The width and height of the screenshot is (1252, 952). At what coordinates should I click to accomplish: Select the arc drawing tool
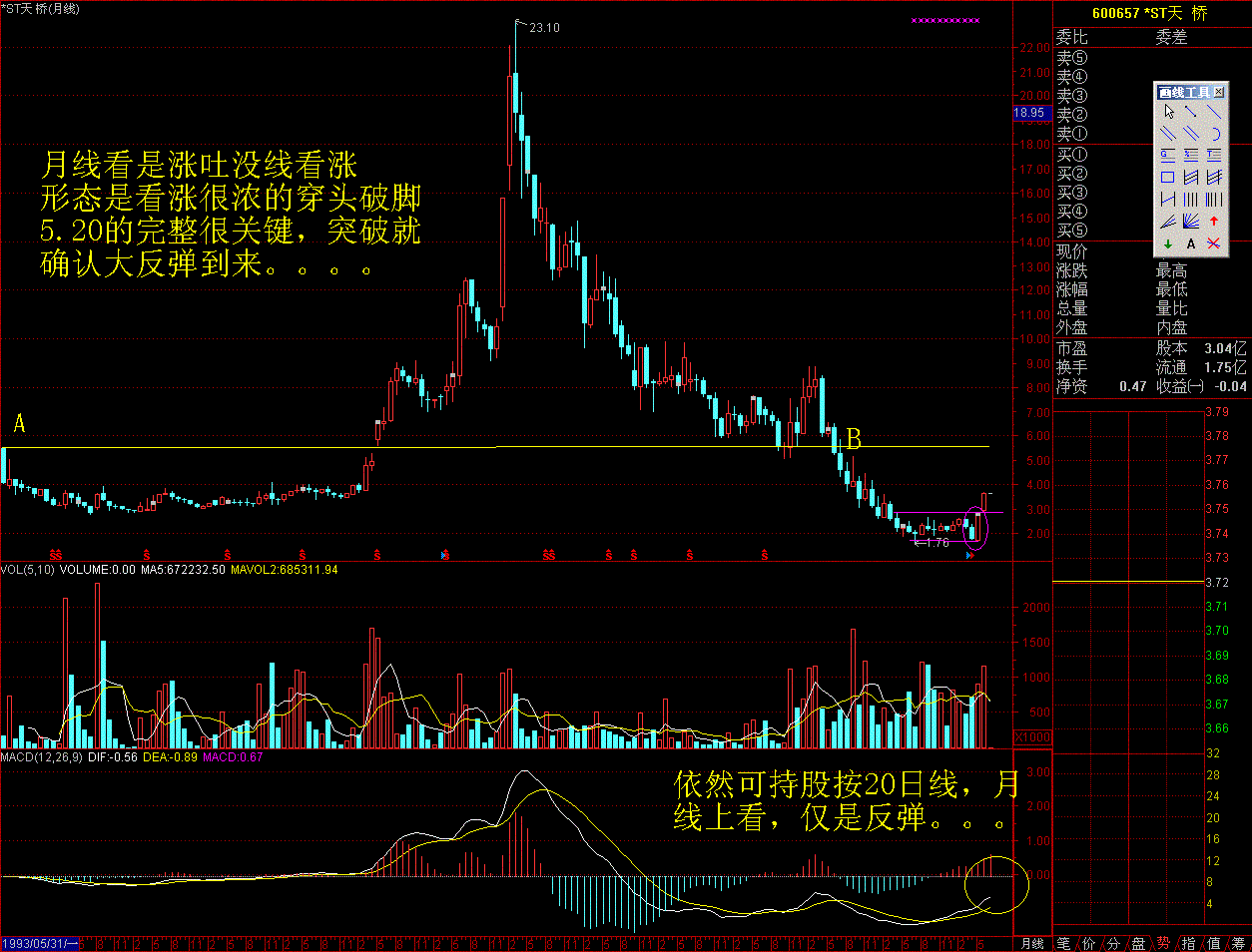(1214, 134)
